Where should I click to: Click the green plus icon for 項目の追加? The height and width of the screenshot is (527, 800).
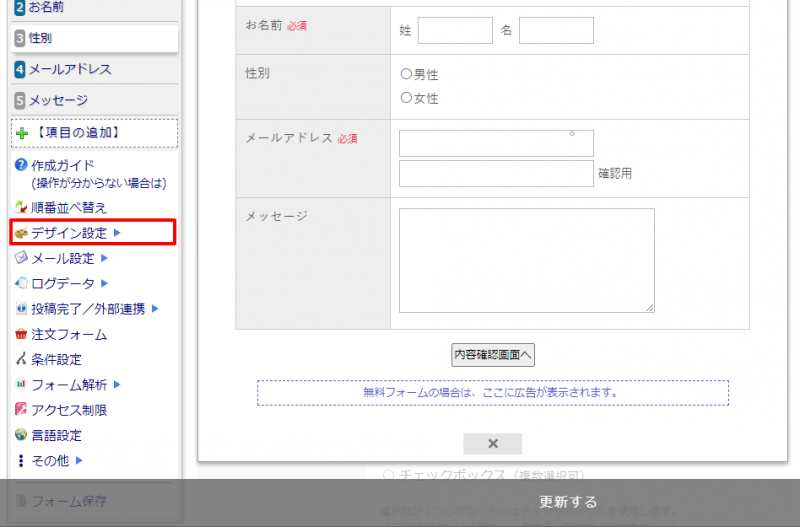22,133
